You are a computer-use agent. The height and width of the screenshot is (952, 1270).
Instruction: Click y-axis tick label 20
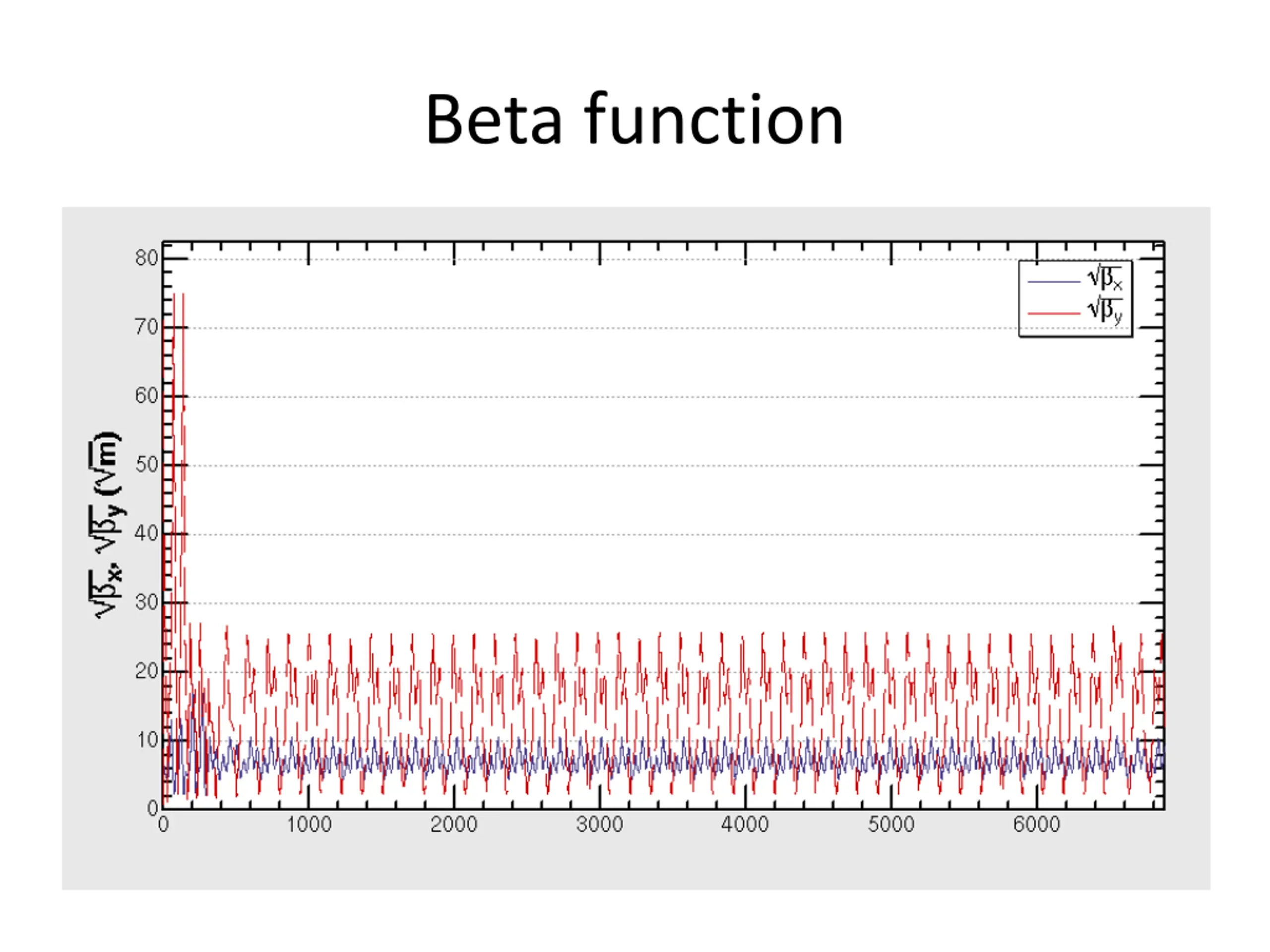[146, 671]
